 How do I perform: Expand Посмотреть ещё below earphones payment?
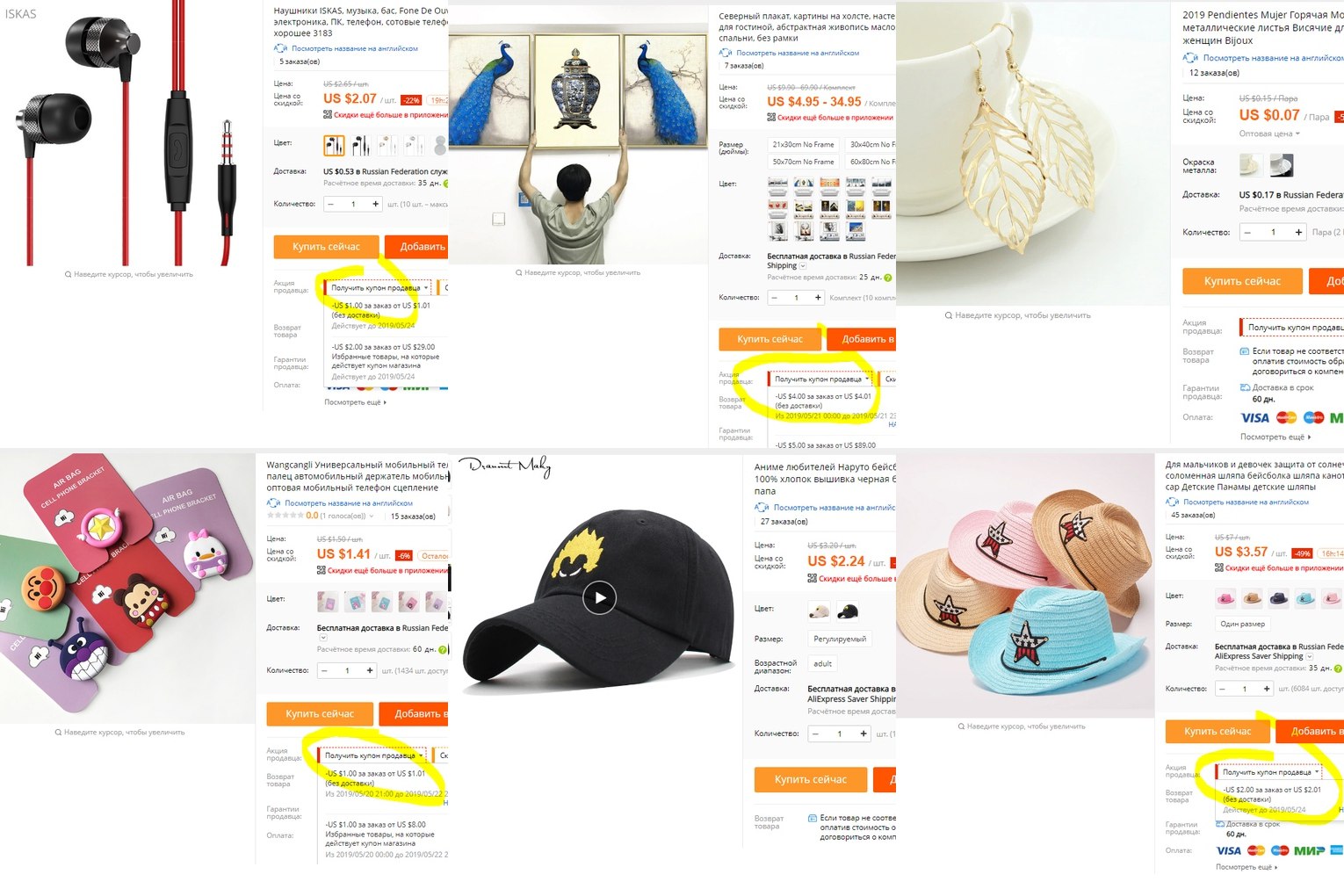click(355, 402)
